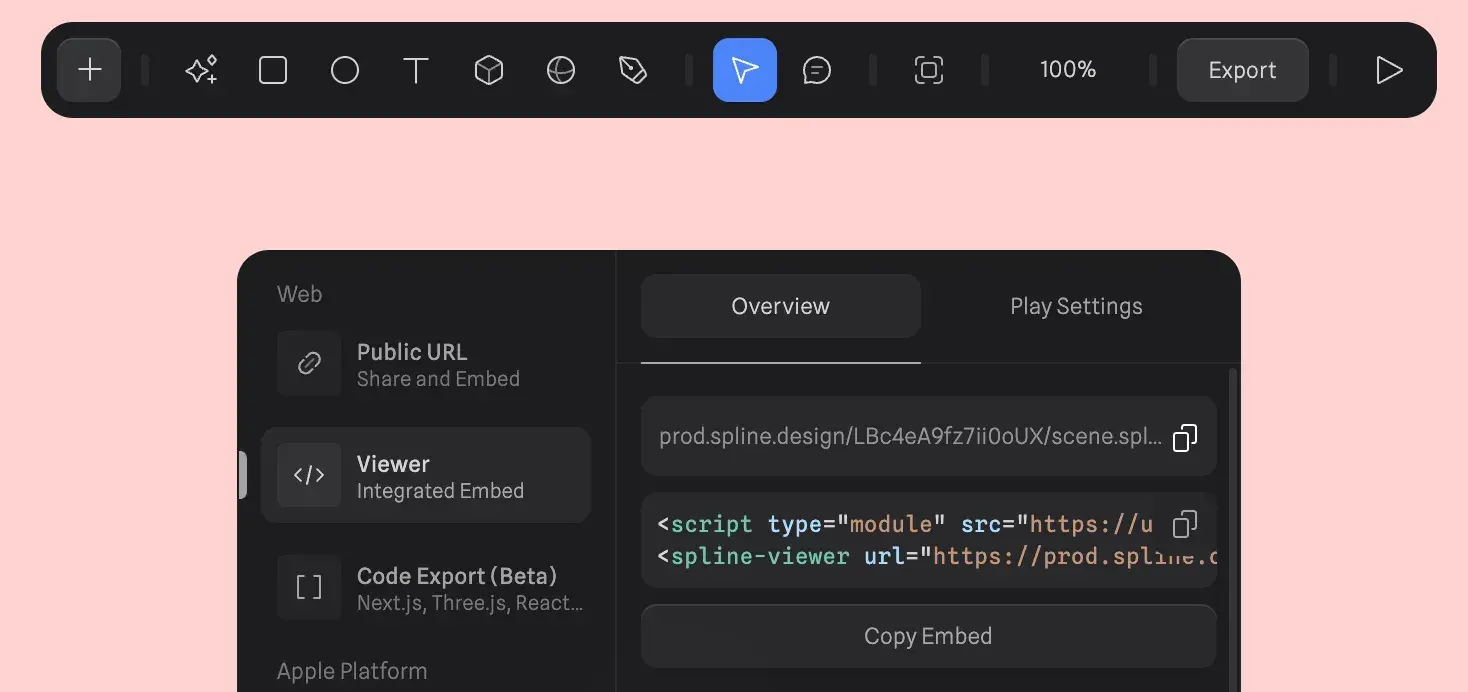Click the Export button
This screenshot has height=692, width=1468.
pos(1242,70)
